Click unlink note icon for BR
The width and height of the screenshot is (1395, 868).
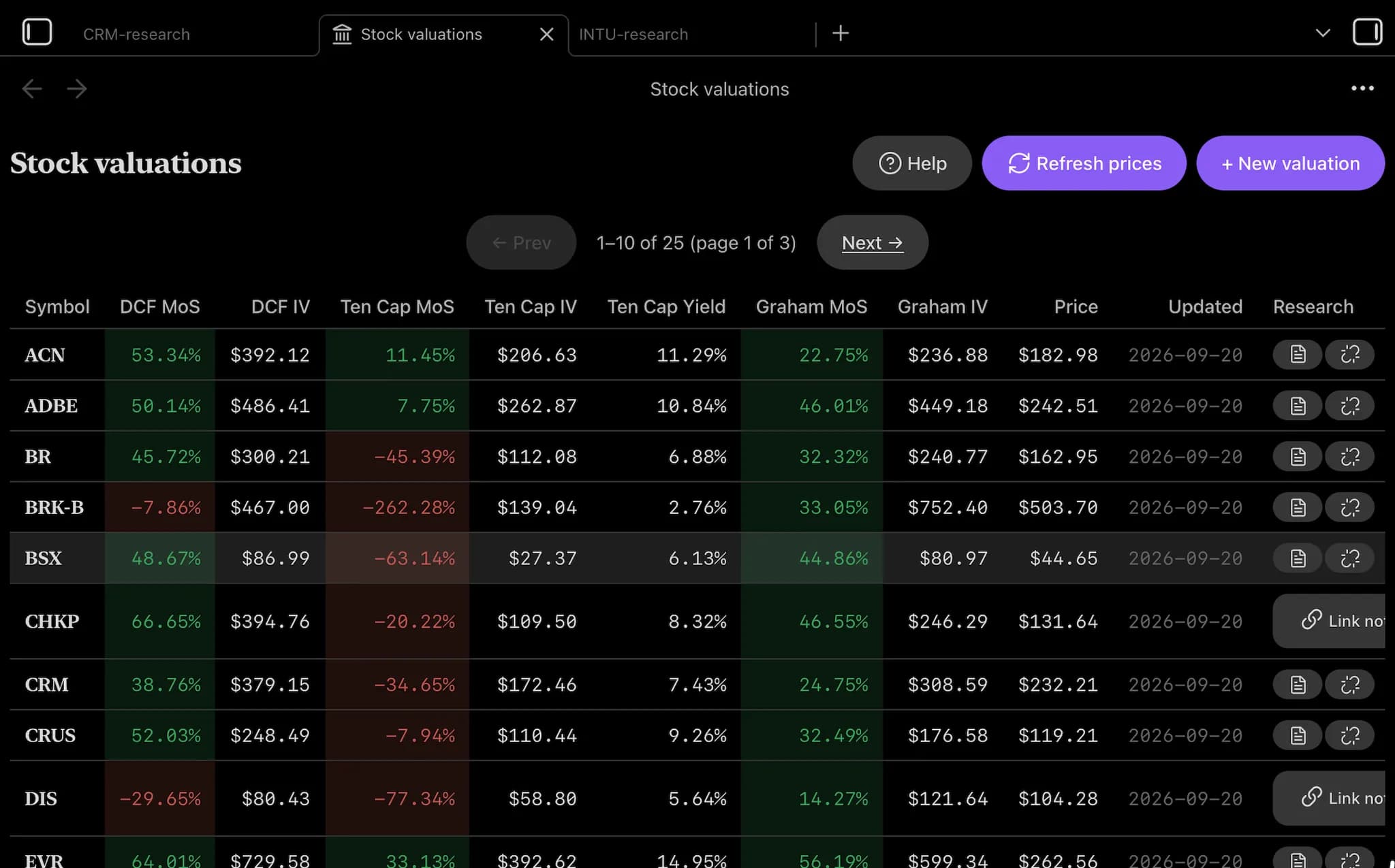(1349, 457)
